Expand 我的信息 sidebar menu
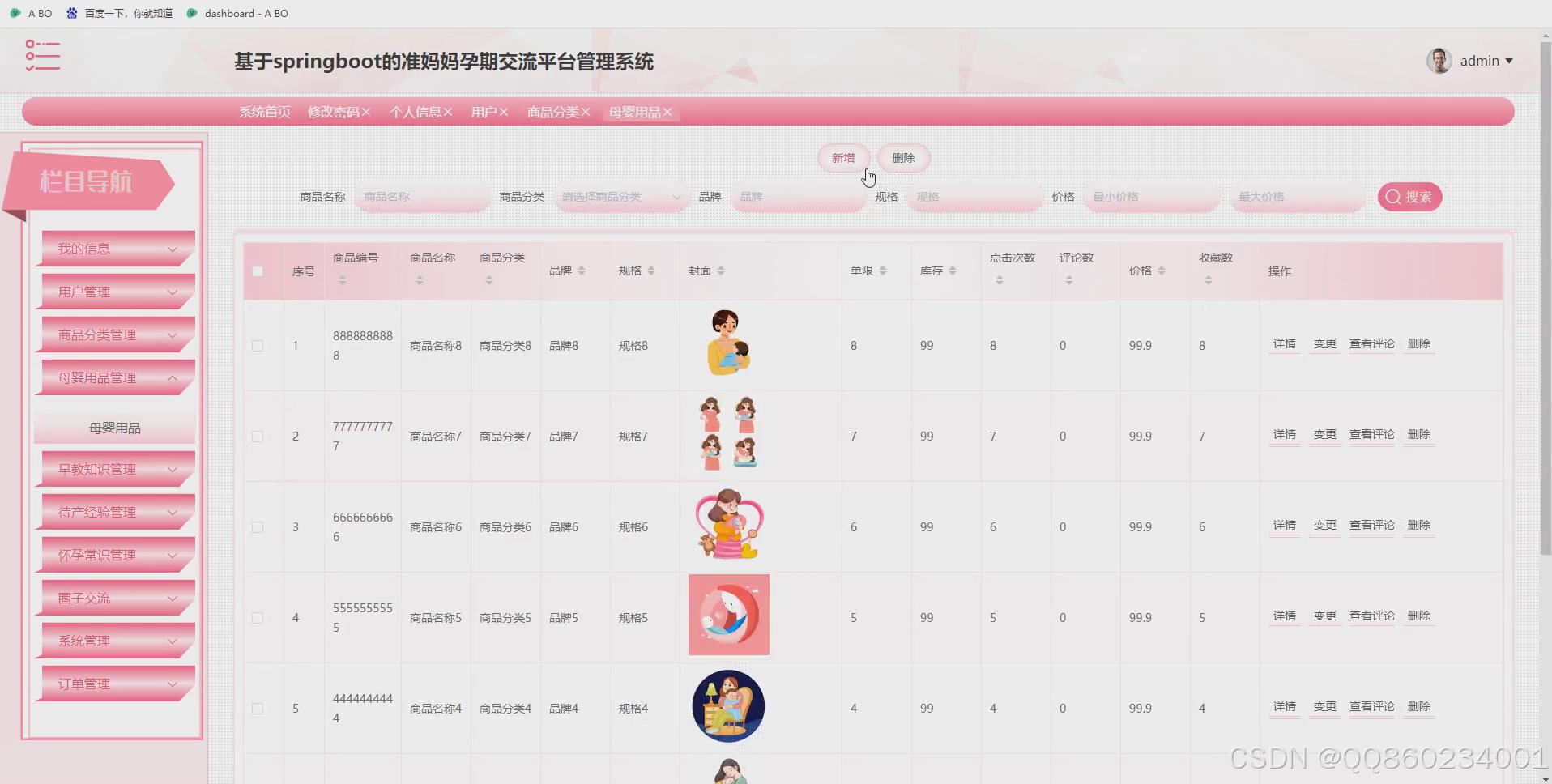 (x=114, y=249)
